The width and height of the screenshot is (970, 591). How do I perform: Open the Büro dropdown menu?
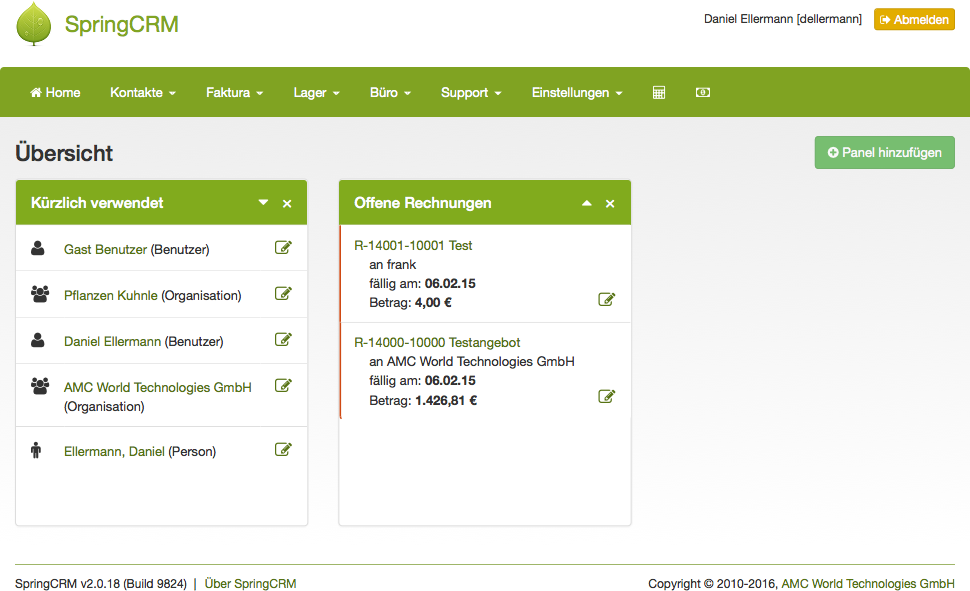[390, 92]
